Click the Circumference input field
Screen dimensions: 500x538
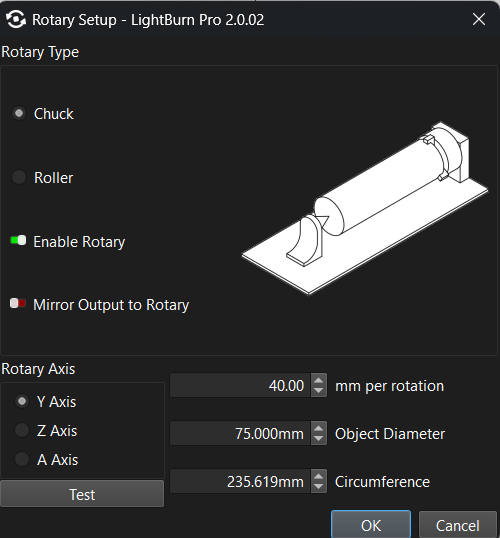[241, 481]
